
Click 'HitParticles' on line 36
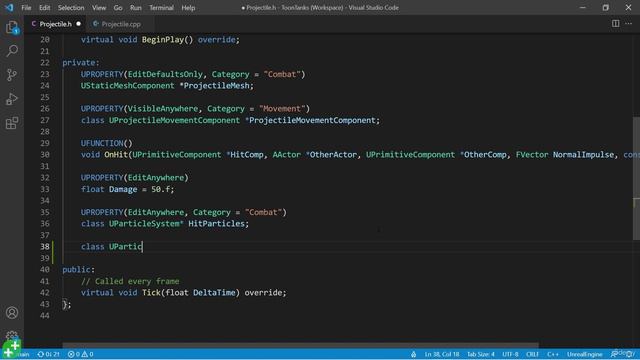point(216,224)
